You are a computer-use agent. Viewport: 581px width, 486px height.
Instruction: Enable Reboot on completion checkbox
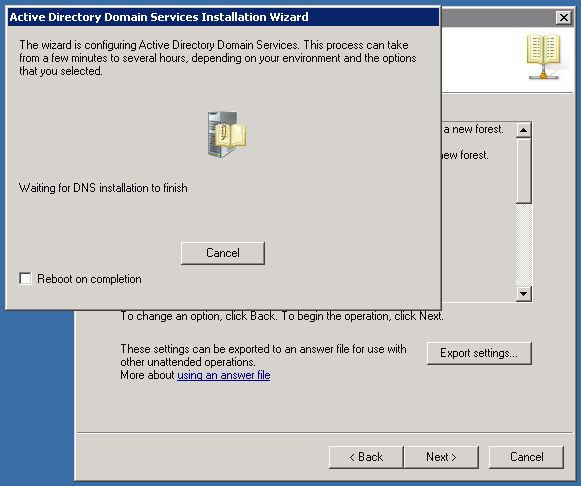pos(25,279)
